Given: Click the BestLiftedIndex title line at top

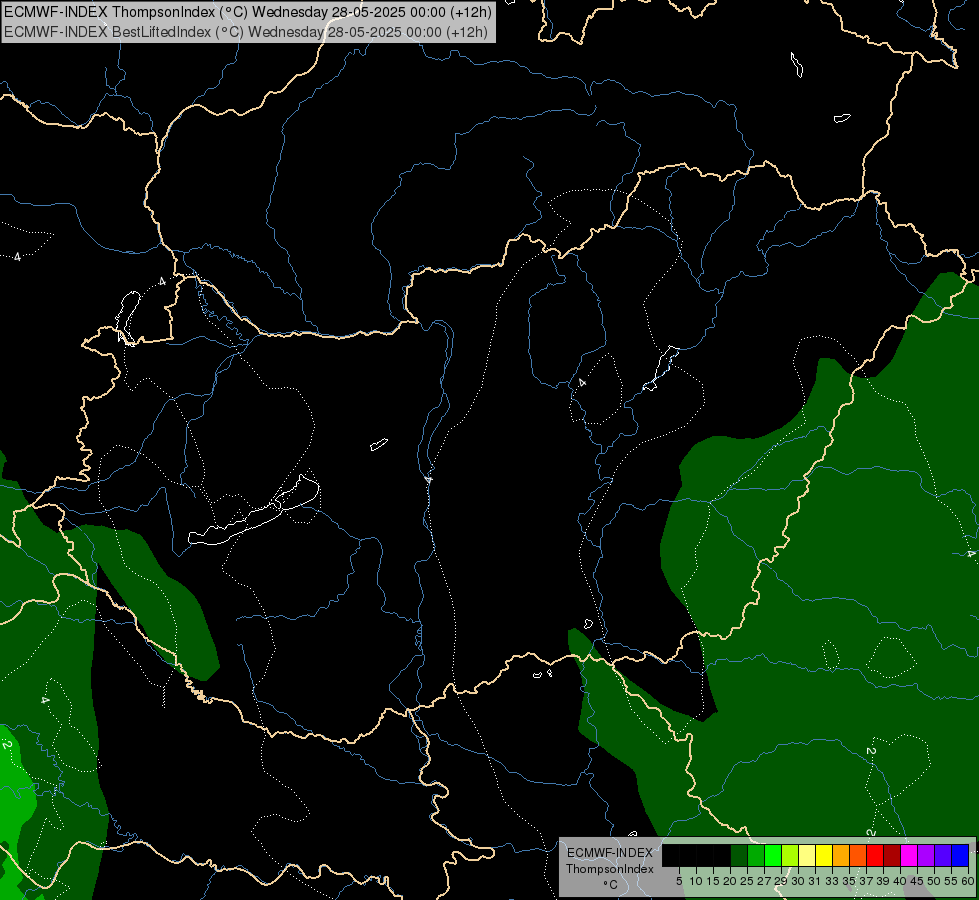Looking at the screenshot, I should [246, 32].
